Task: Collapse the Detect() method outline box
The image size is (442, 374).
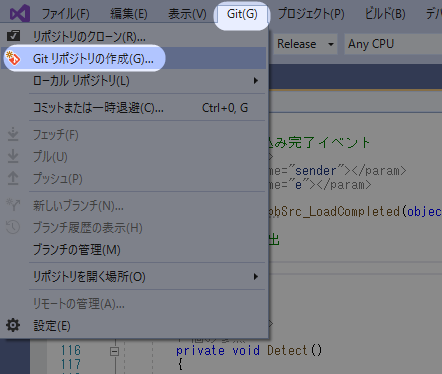Action: (114, 351)
